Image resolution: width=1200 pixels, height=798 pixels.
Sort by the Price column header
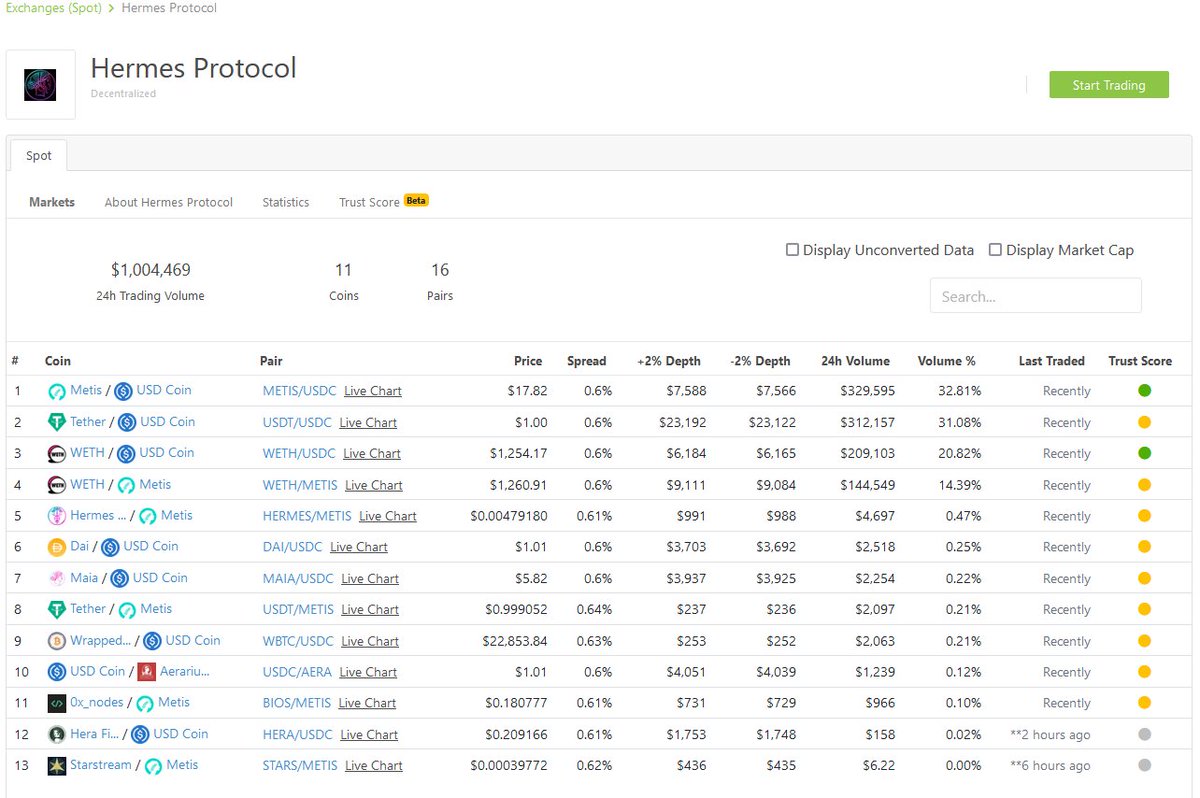tap(528, 361)
